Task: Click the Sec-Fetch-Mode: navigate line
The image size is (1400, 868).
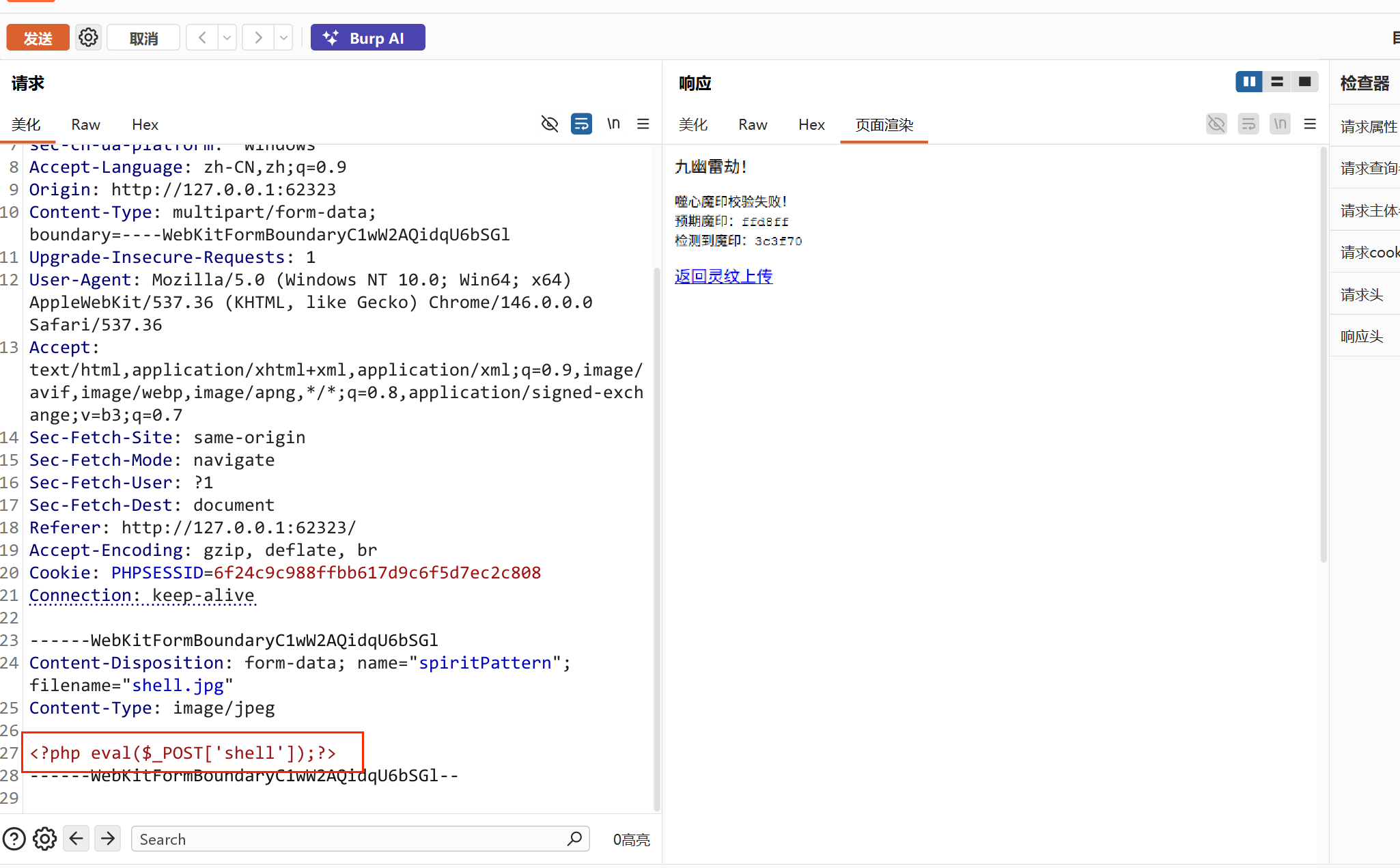Action: (x=152, y=460)
